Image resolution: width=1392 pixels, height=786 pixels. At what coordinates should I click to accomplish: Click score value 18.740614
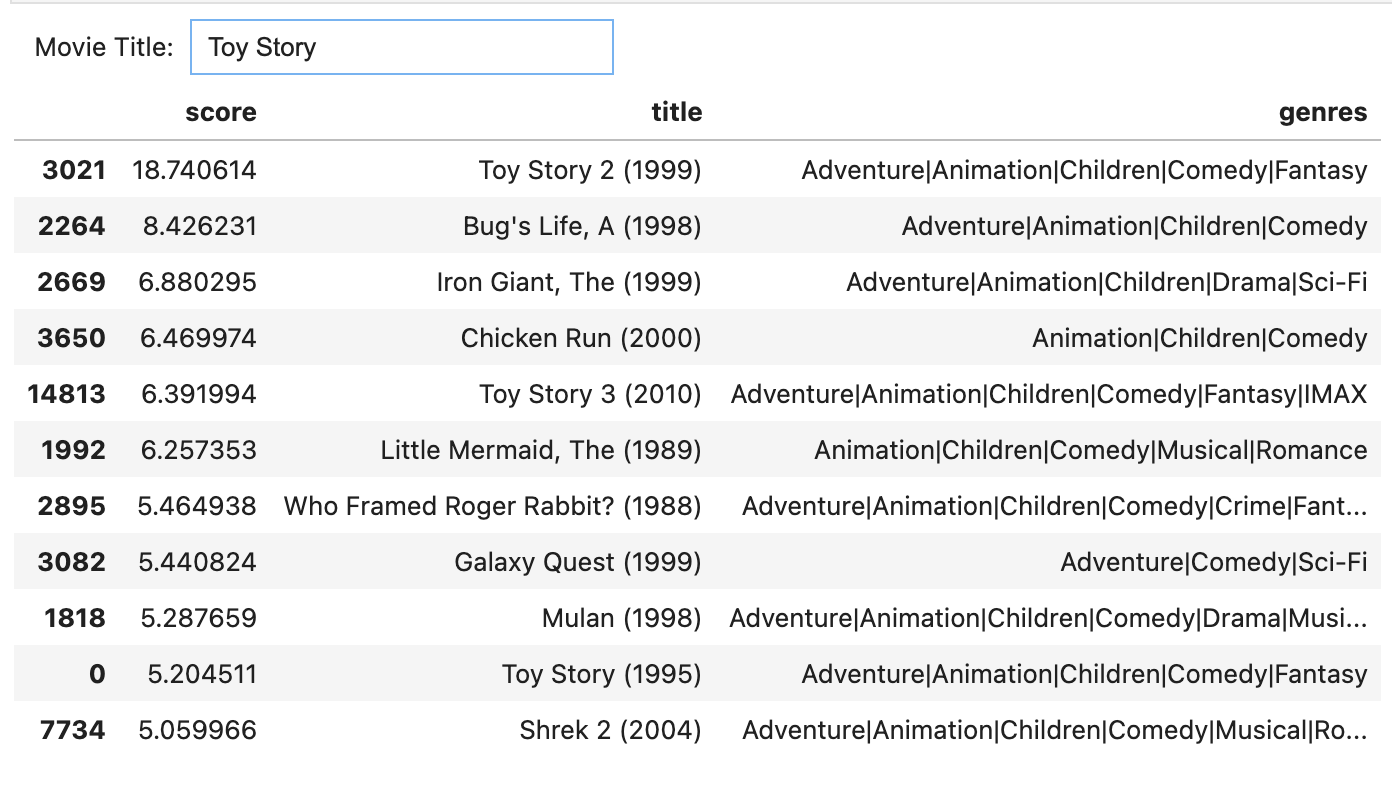pos(195,170)
